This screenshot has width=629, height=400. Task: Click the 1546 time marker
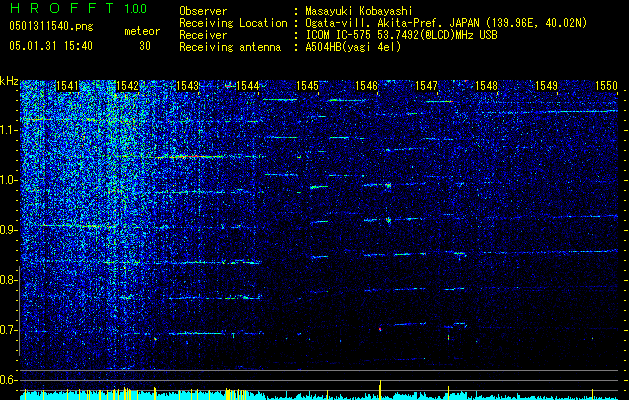[x=367, y=86]
